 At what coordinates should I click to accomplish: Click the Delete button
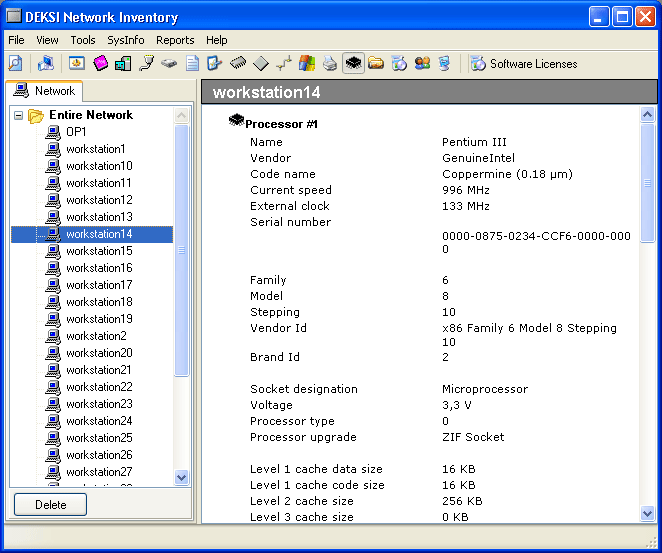pyautogui.click(x=50, y=504)
